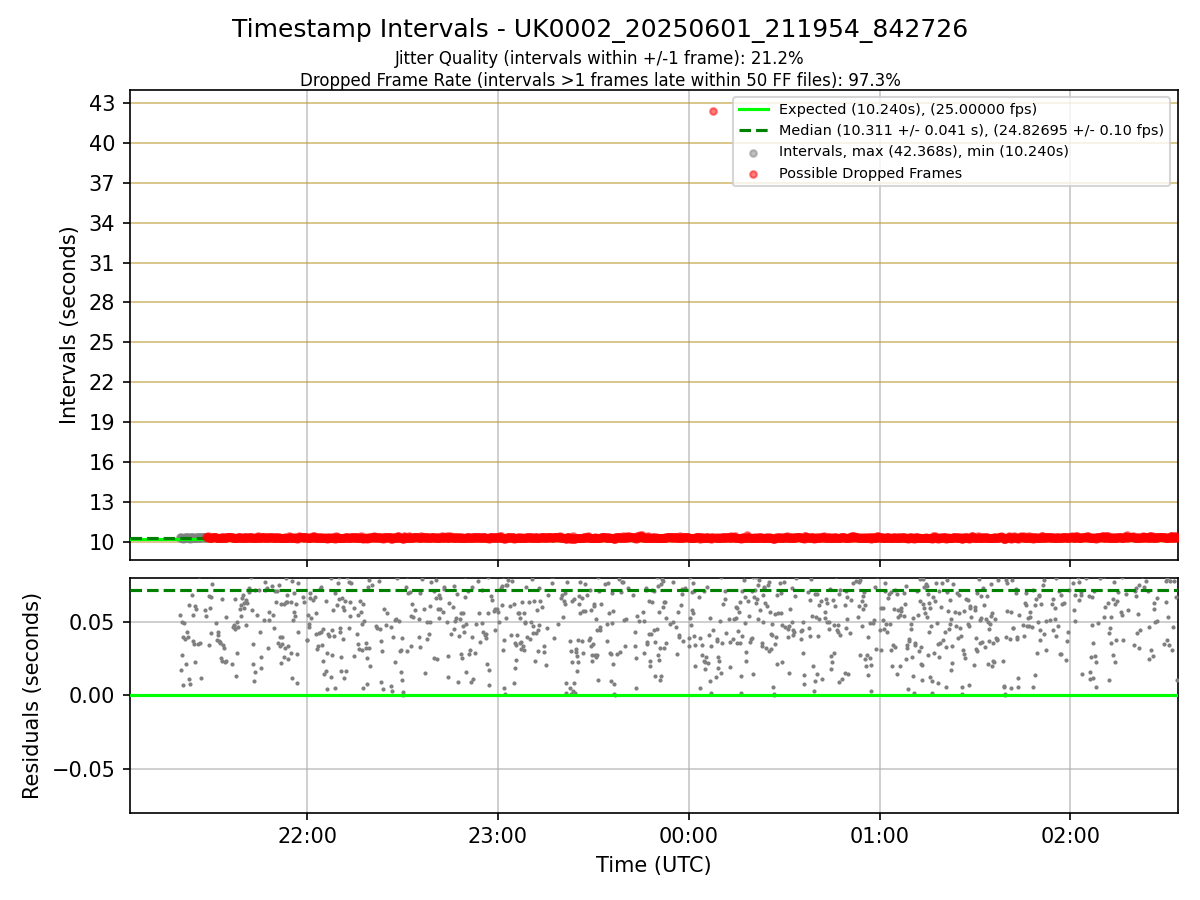Click the 'Time (UTC)' x-axis label
This screenshot has height=900, width=1200.
[x=654, y=865]
